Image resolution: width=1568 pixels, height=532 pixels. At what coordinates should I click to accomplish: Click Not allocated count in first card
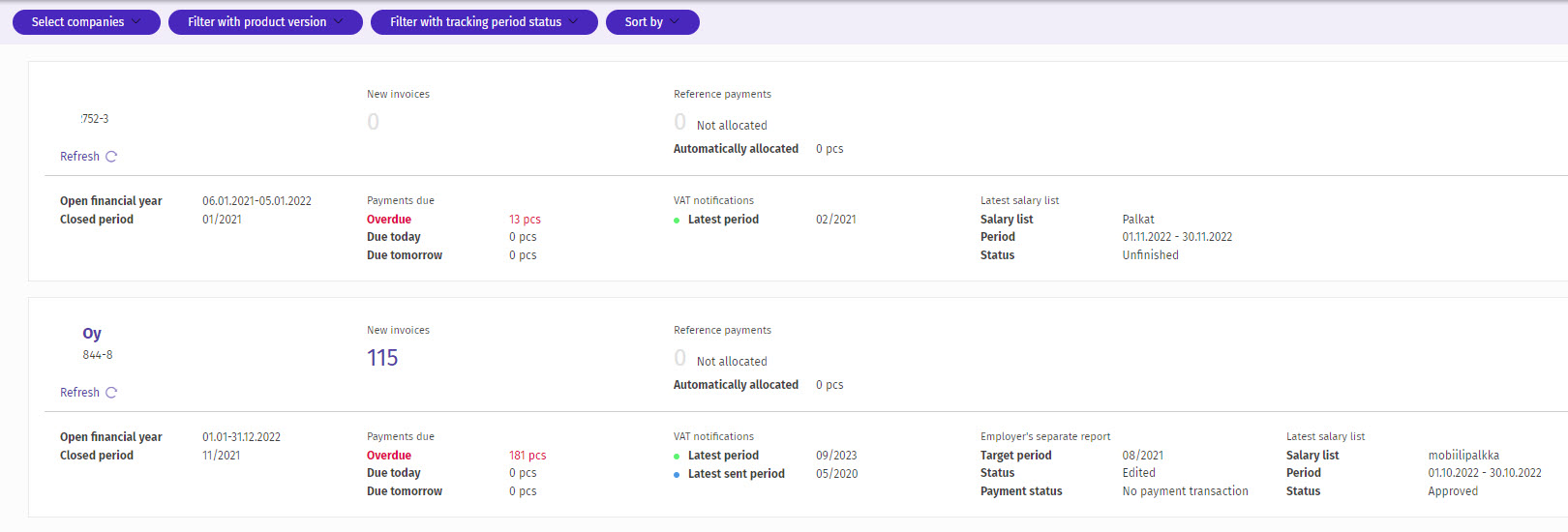point(679,122)
